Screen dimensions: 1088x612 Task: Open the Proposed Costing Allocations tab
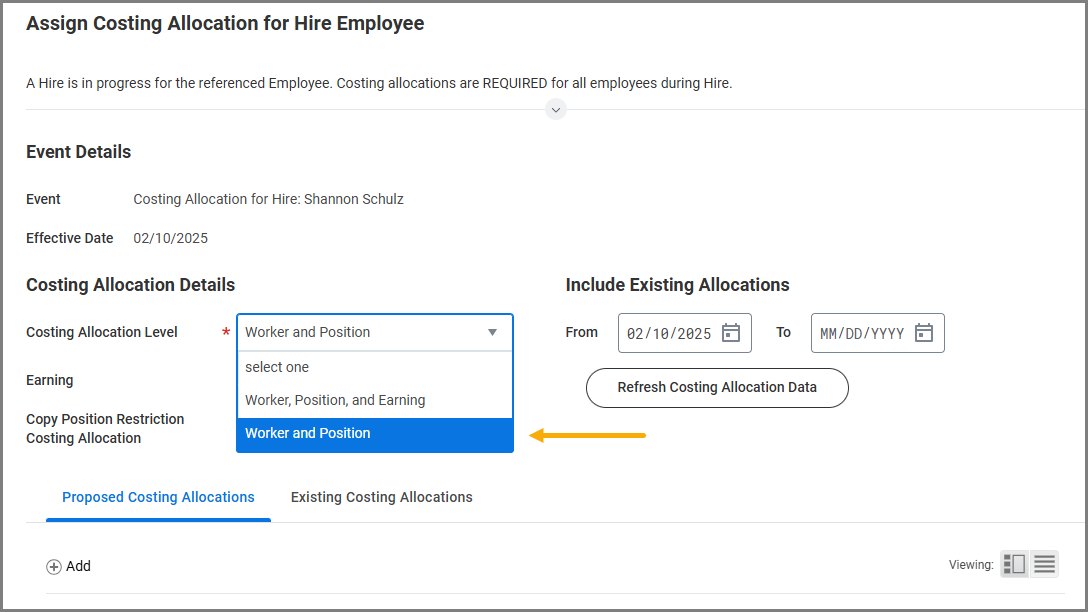tap(158, 497)
